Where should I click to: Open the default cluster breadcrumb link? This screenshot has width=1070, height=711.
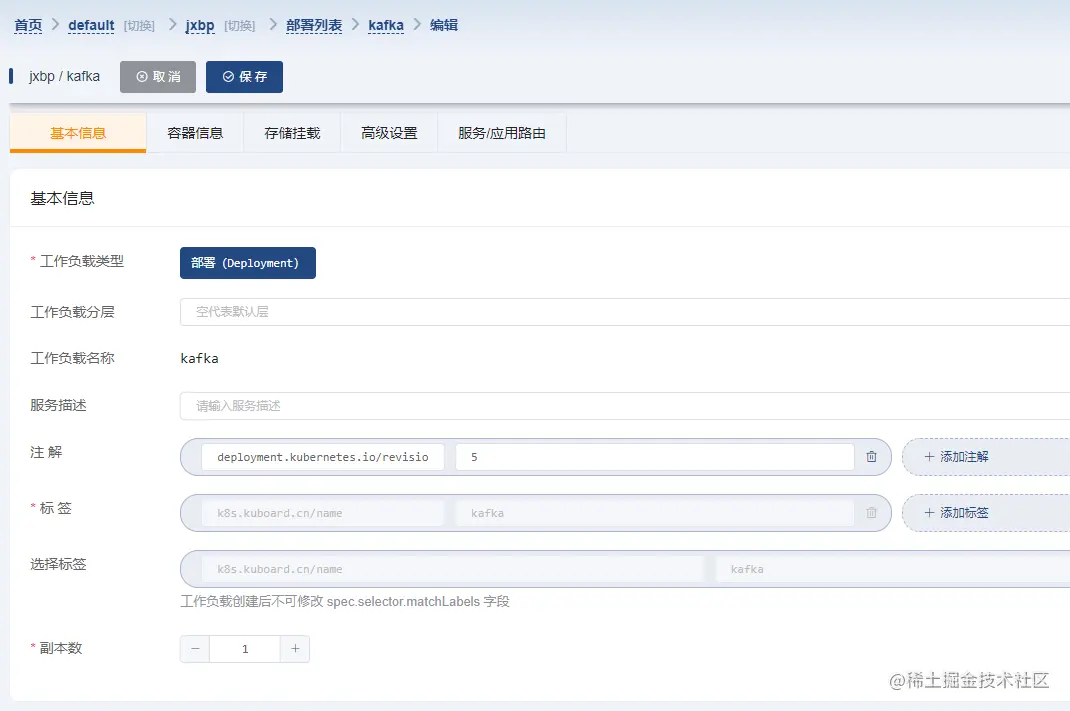[x=91, y=25]
